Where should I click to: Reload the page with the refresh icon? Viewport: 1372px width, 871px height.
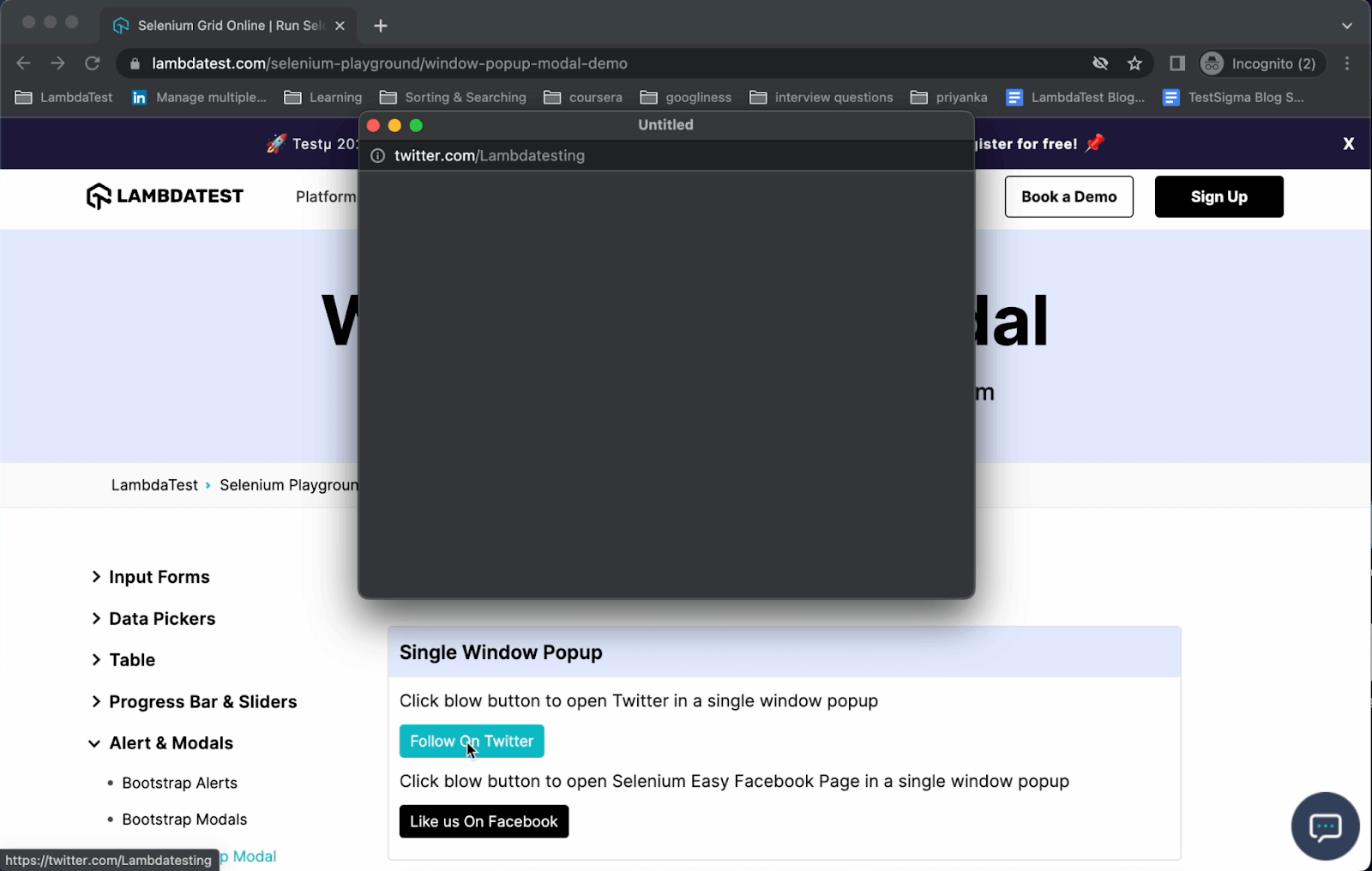93,63
